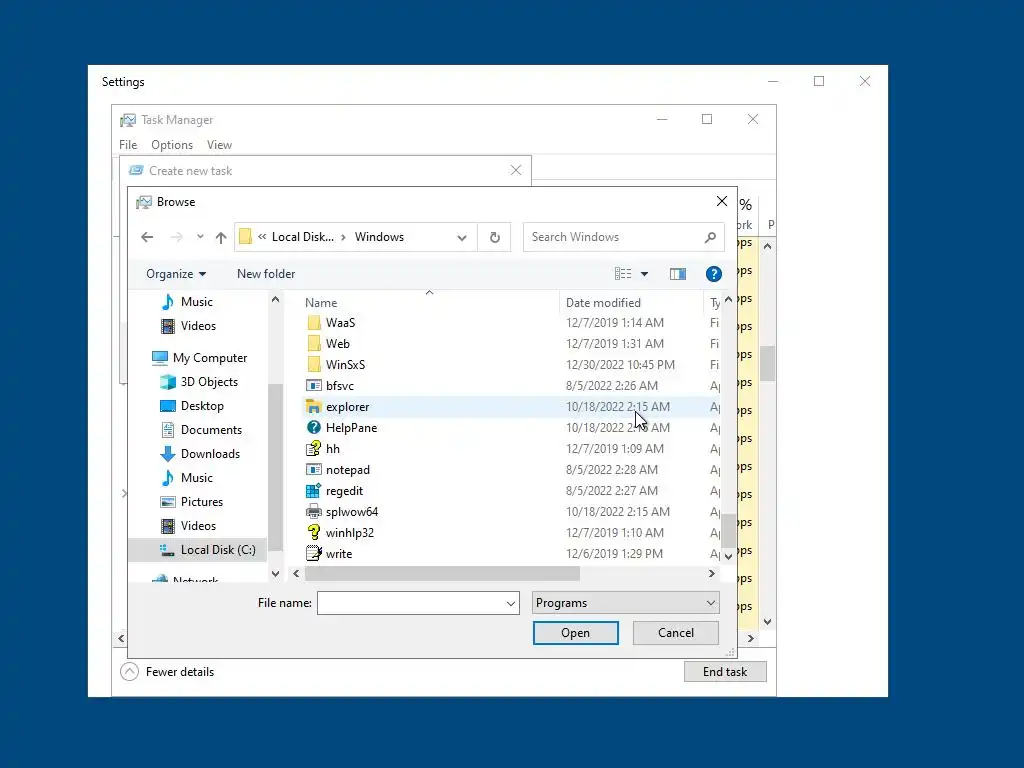Toggle the preview pane icon
Screen dimensions: 1024x768
tap(678, 274)
